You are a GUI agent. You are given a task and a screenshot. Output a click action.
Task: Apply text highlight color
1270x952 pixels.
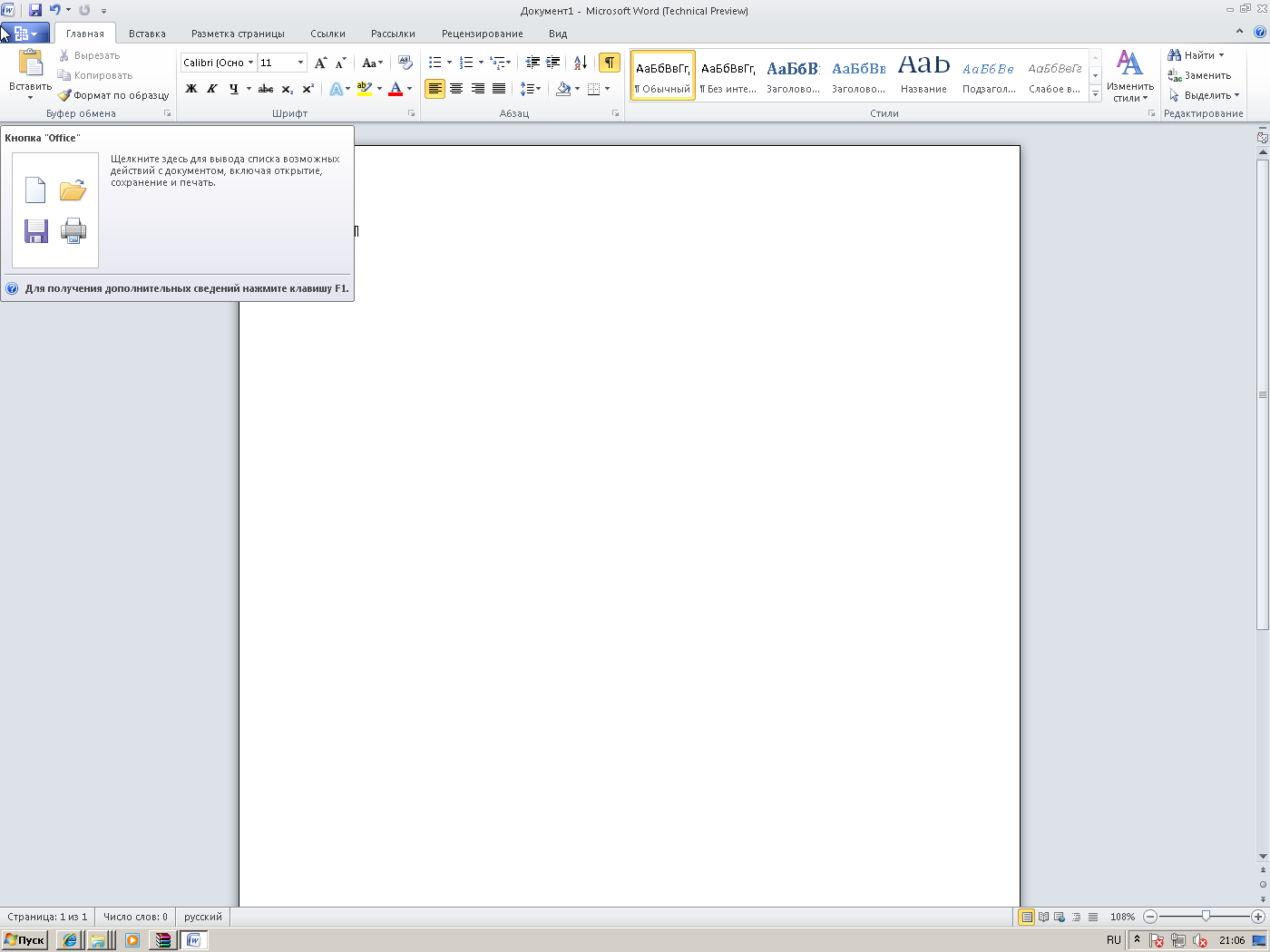click(x=364, y=89)
